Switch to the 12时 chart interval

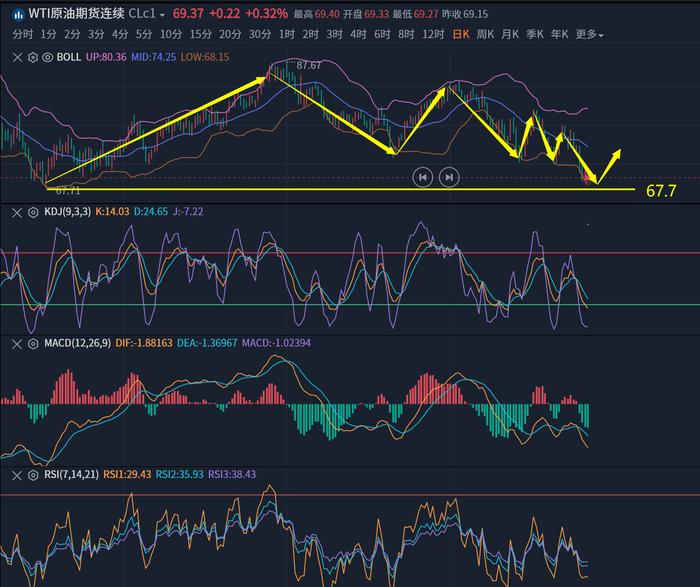[433, 34]
